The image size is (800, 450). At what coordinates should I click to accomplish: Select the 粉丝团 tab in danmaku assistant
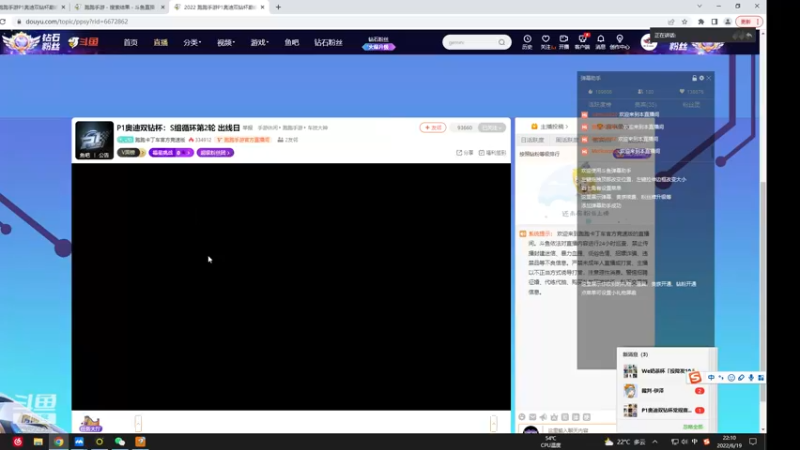coord(691,105)
